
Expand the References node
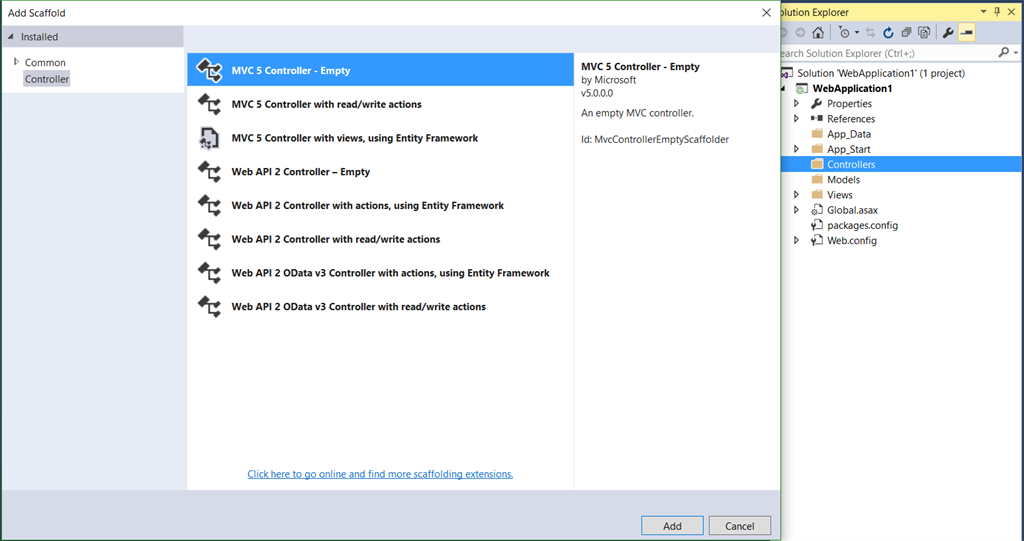pyautogui.click(x=796, y=118)
